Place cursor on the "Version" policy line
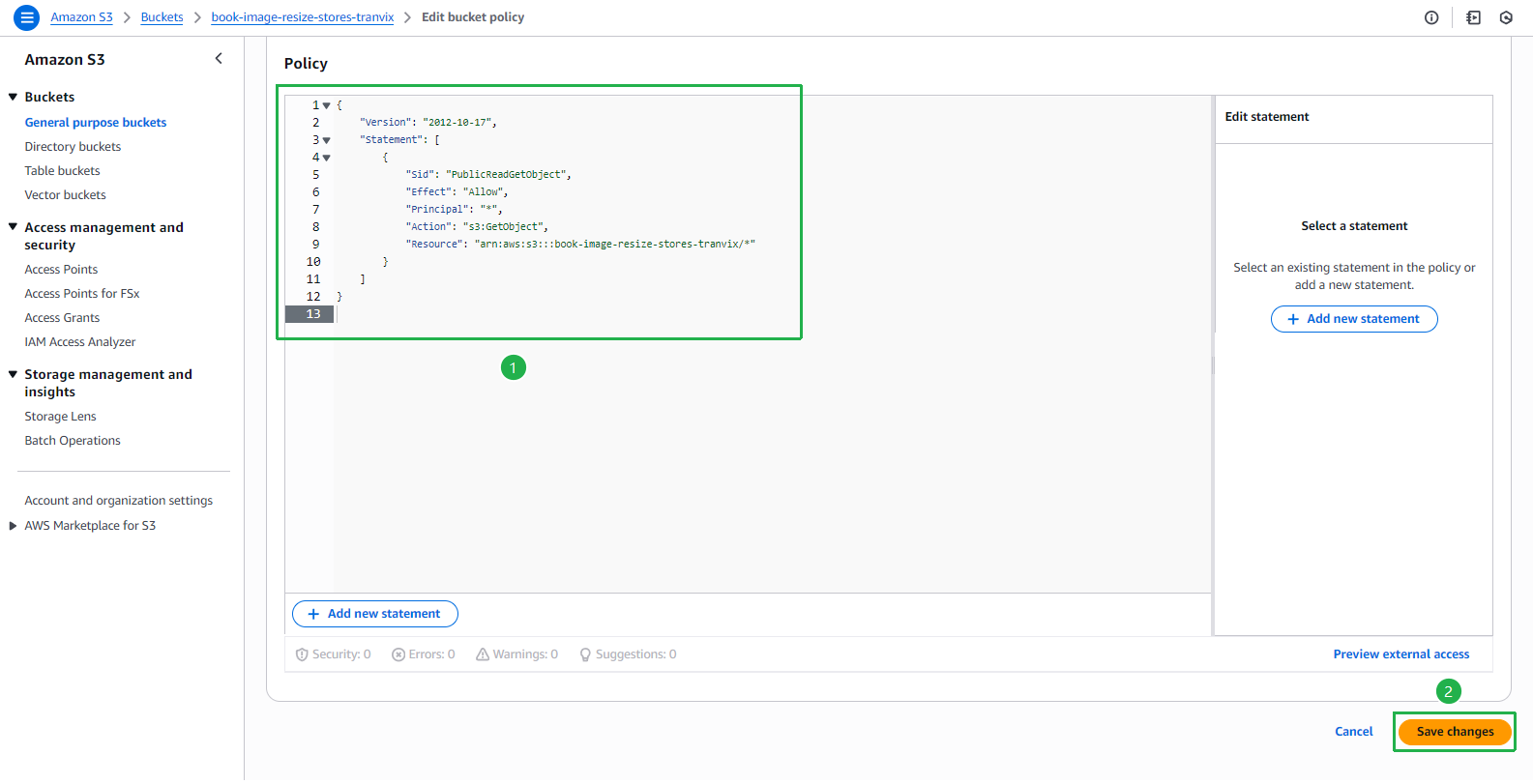The height and width of the screenshot is (784, 1533). pyautogui.click(x=428, y=123)
